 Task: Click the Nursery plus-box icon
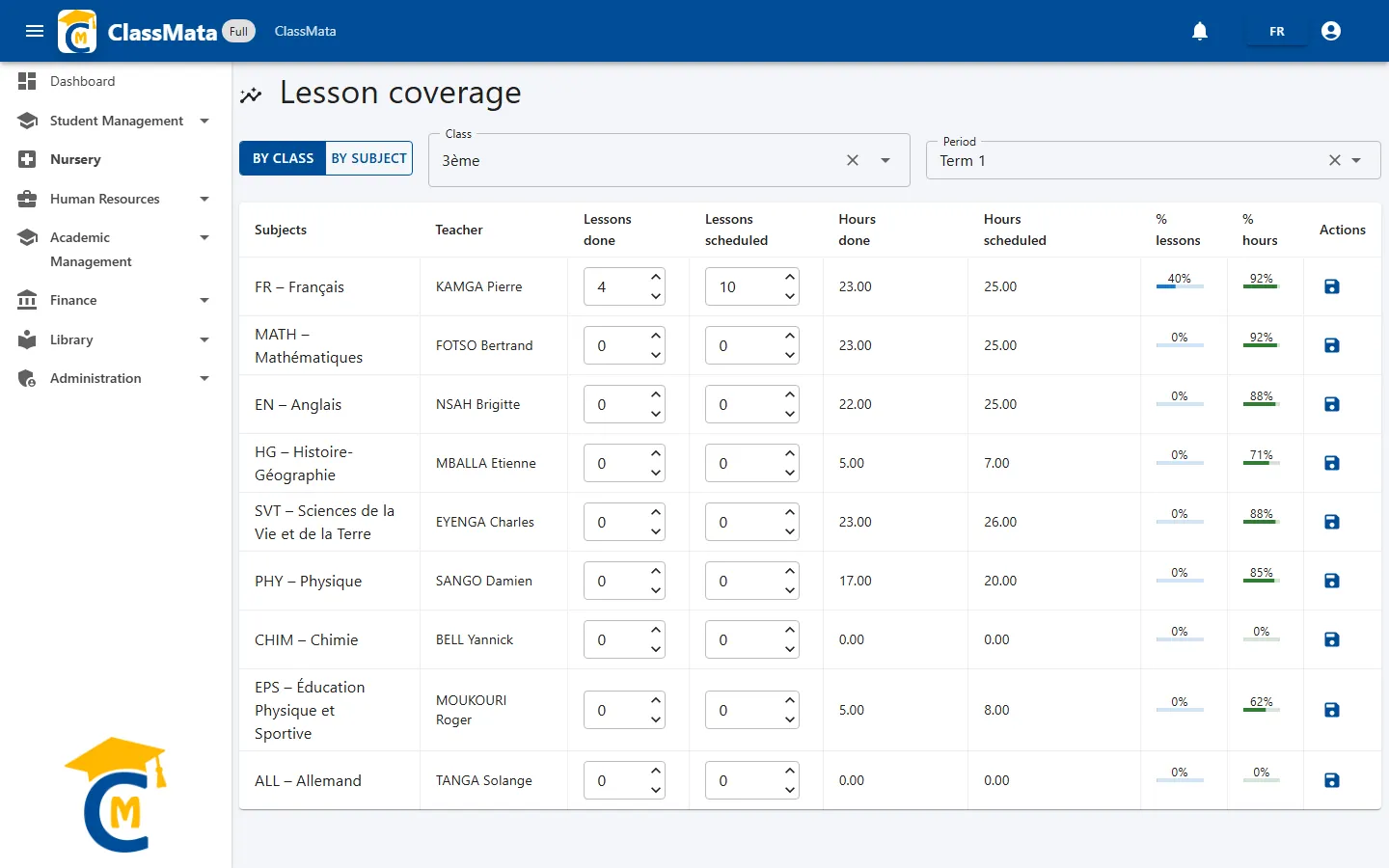coord(27,159)
